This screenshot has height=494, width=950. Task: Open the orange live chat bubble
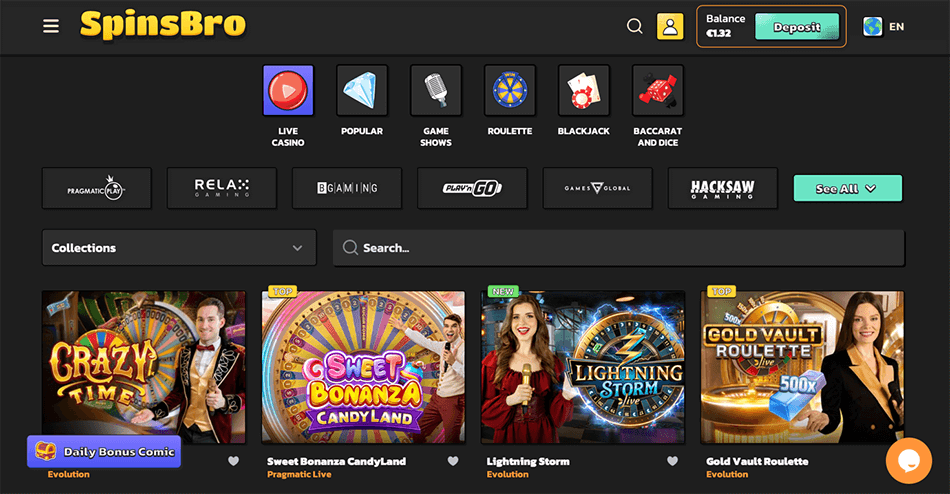(x=908, y=460)
